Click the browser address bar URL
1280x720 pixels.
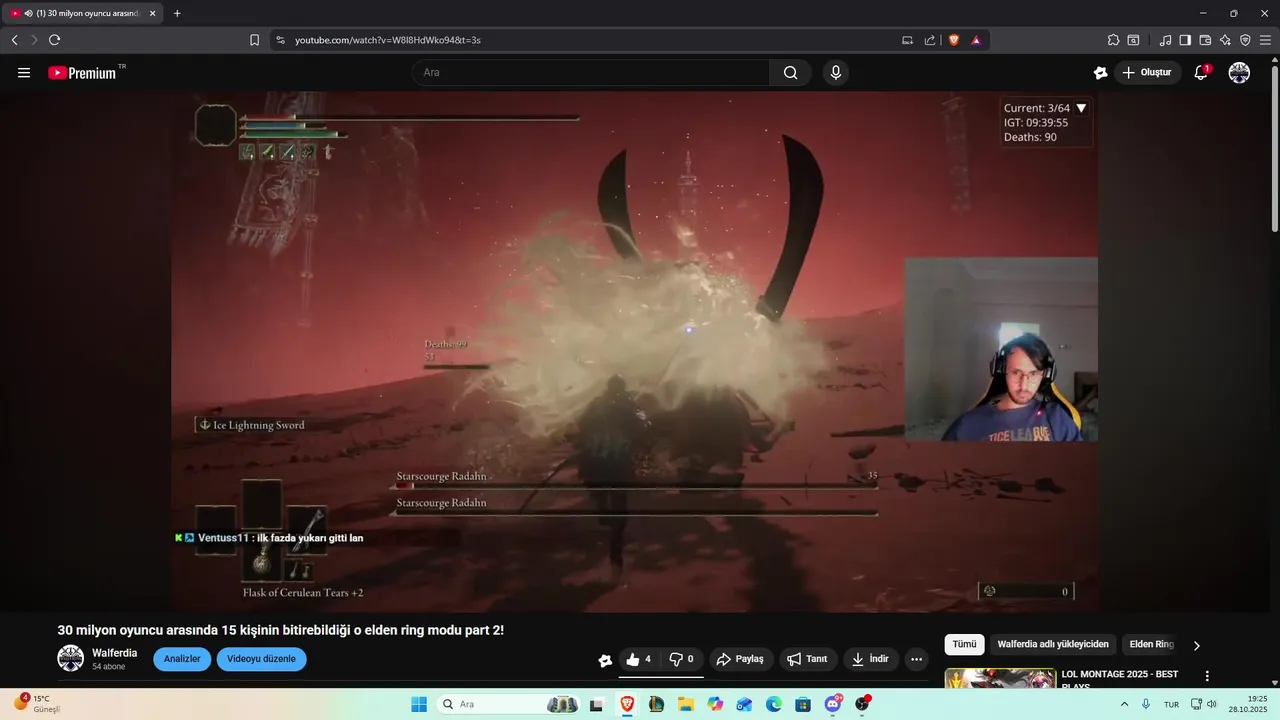[x=388, y=40]
